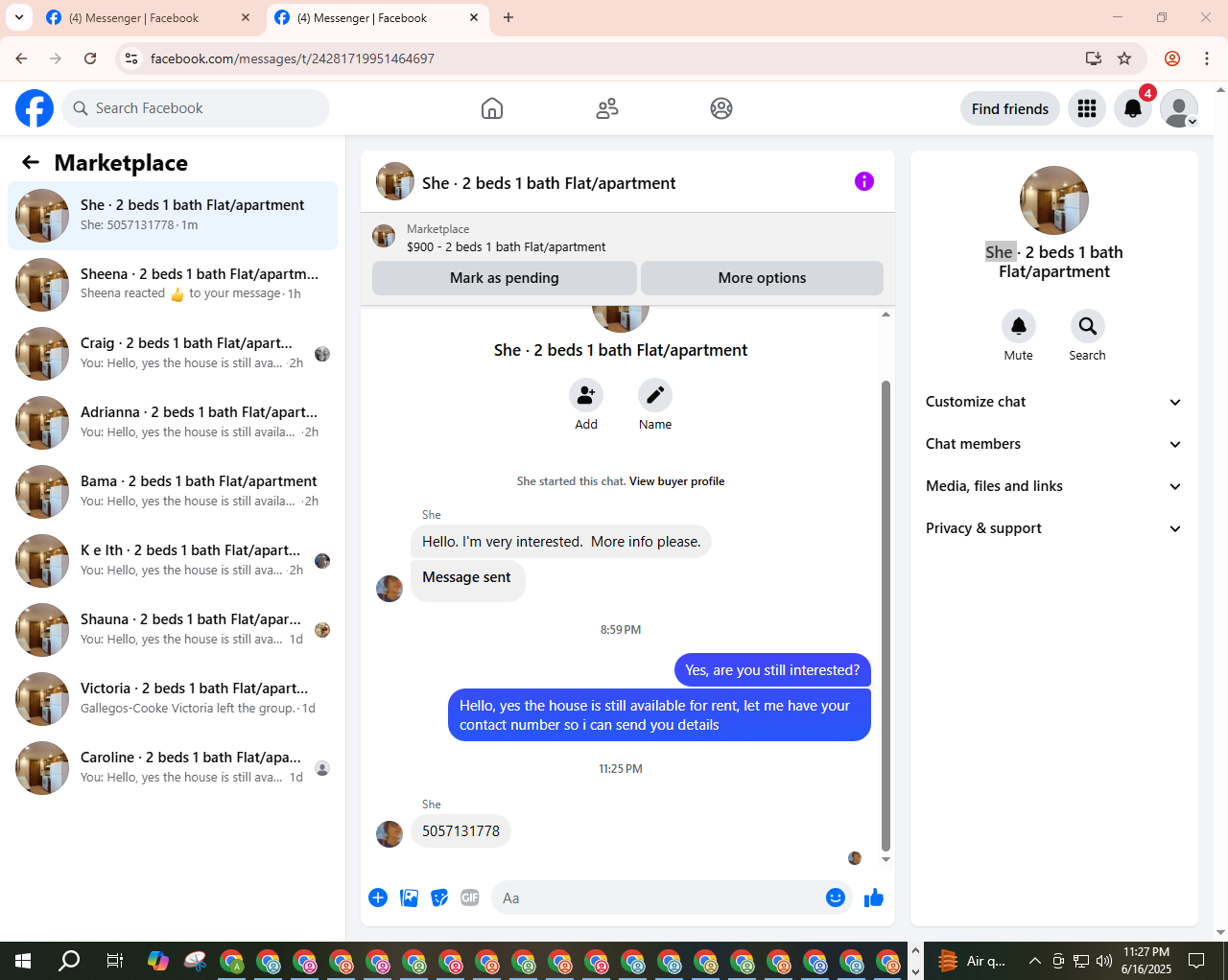
Task: Open Windows taskbar search icon
Action: coord(69,961)
